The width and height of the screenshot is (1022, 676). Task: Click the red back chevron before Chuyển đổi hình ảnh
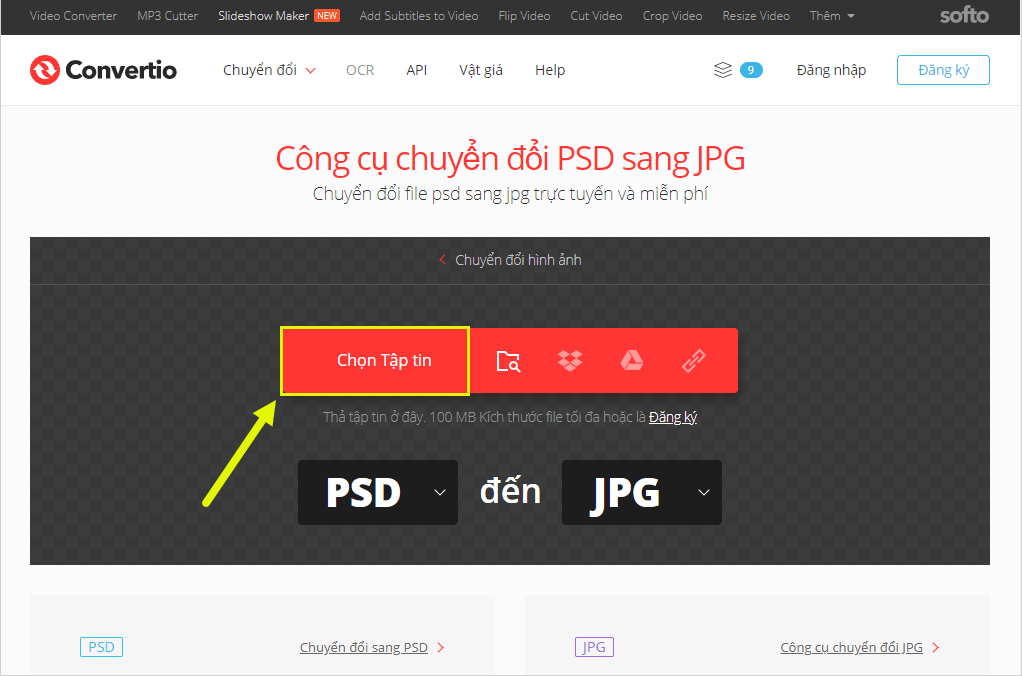coord(442,259)
